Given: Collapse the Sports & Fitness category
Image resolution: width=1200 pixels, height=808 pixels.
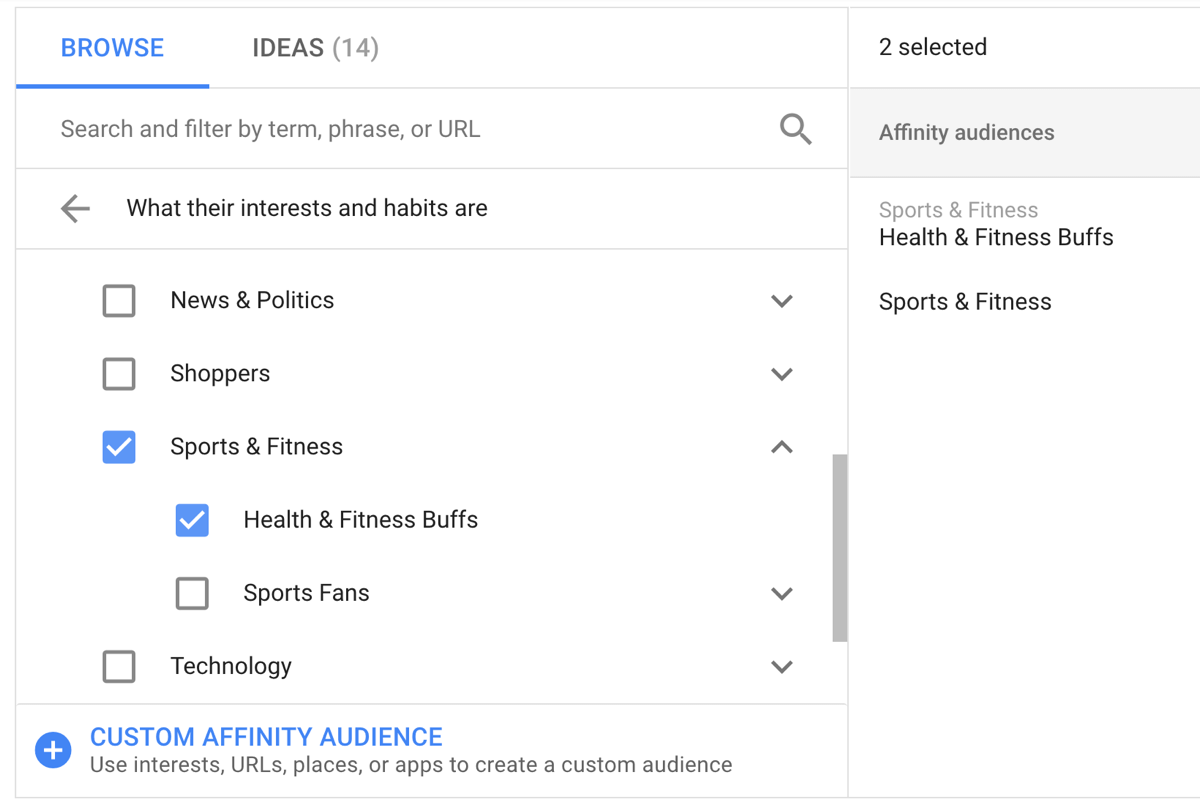Looking at the screenshot, I should pos(782,447).
